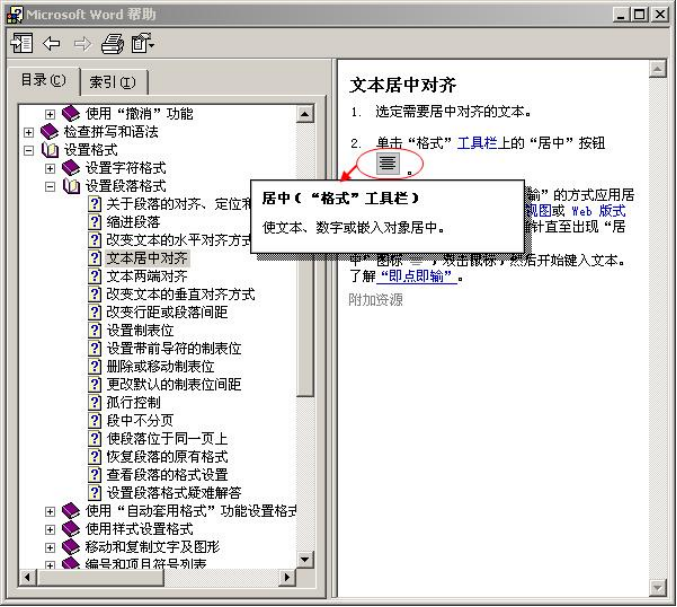
Task: Click the tree pane scroll up arrow
Action: (305, 114)
